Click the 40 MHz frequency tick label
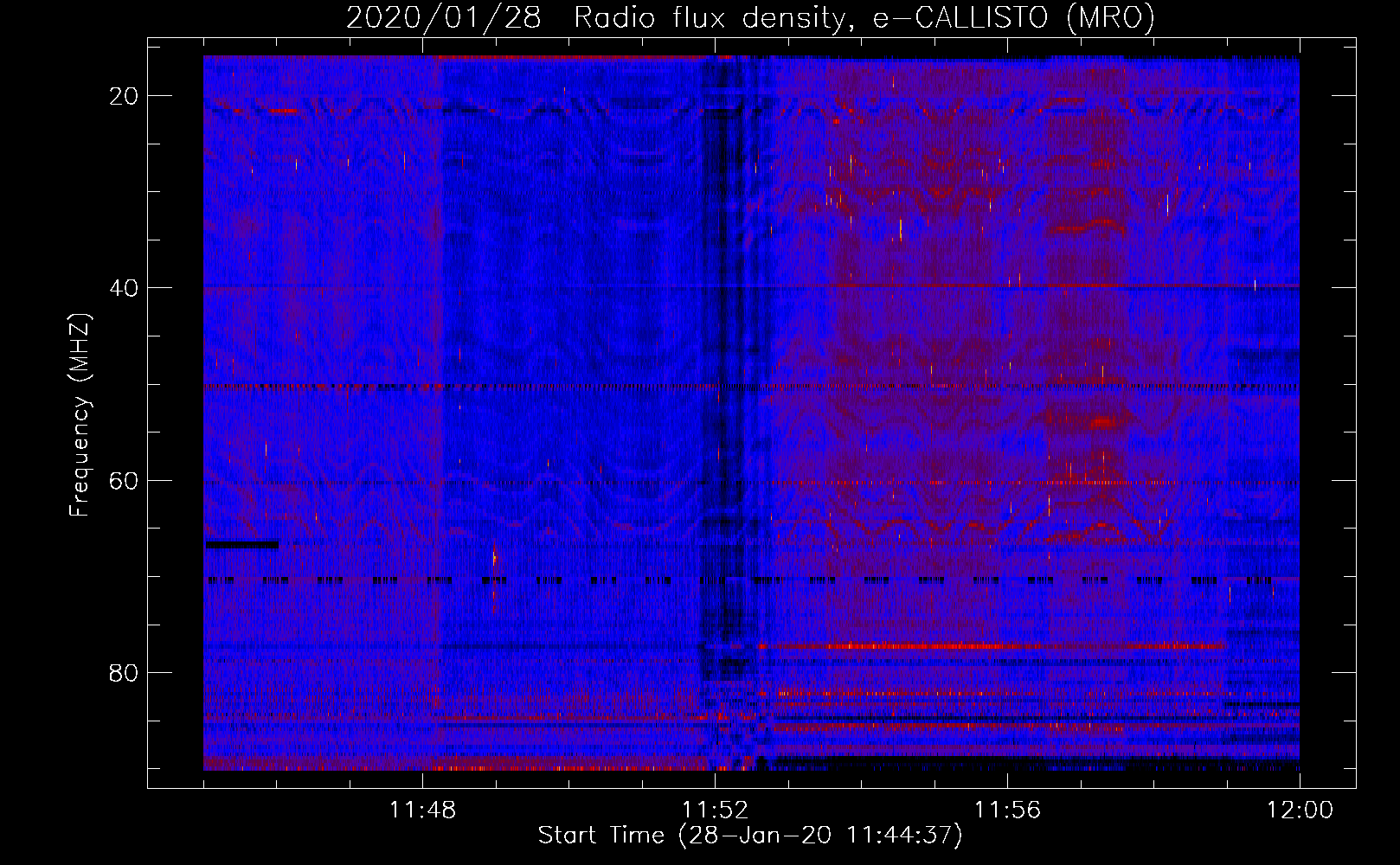 tap(125, 288)
